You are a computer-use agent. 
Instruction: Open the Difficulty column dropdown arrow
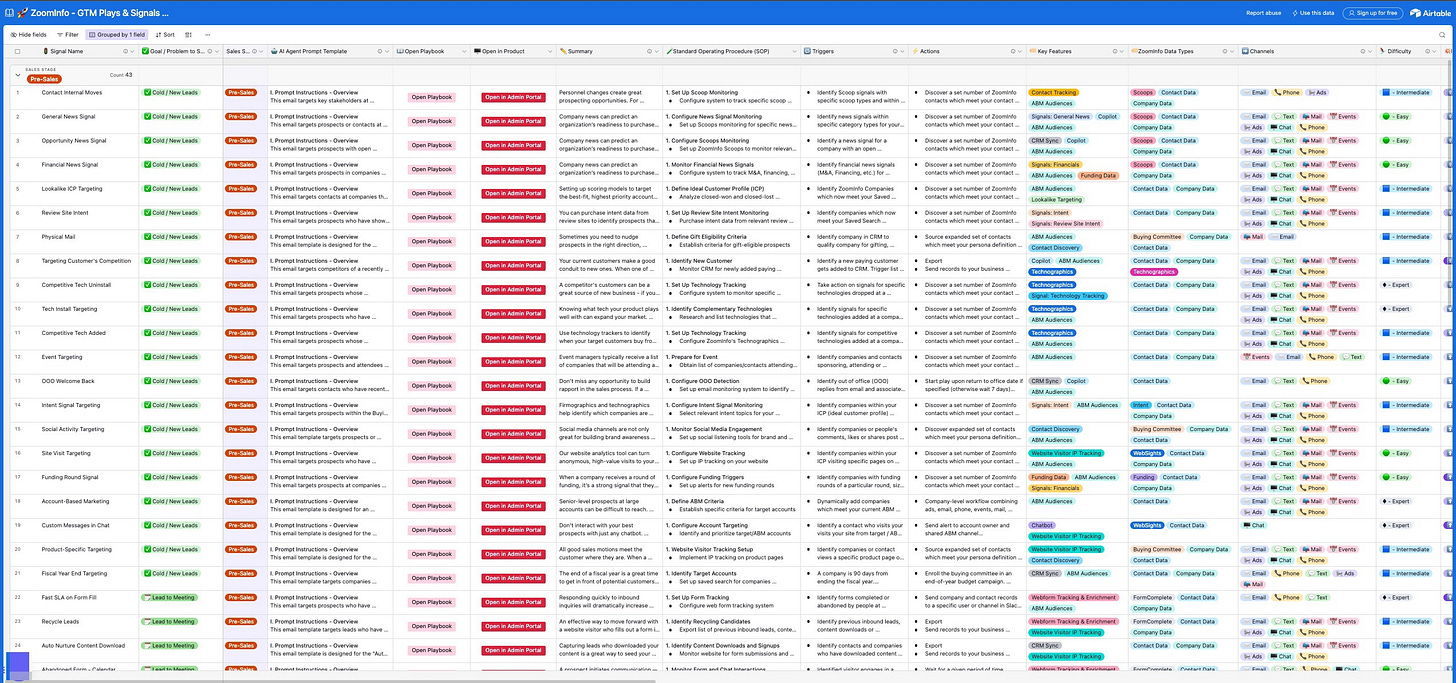[1434, 51]
